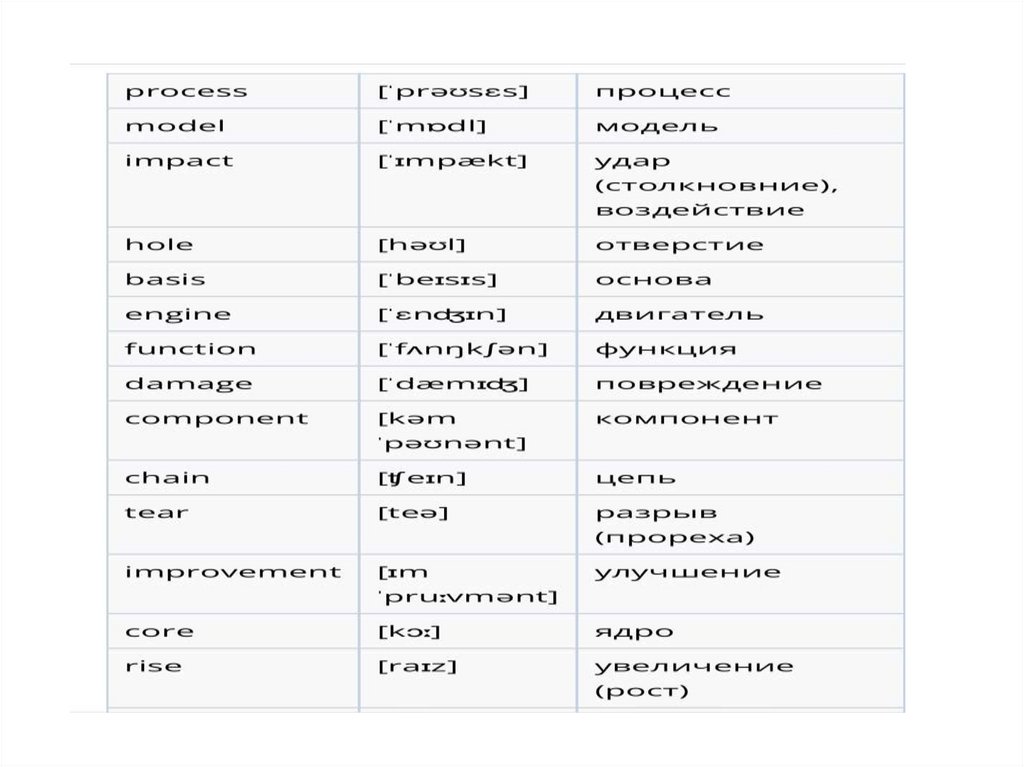Select the "damage" cell
The width and height of the screenshot is (1024, 767).
point(189,384)
